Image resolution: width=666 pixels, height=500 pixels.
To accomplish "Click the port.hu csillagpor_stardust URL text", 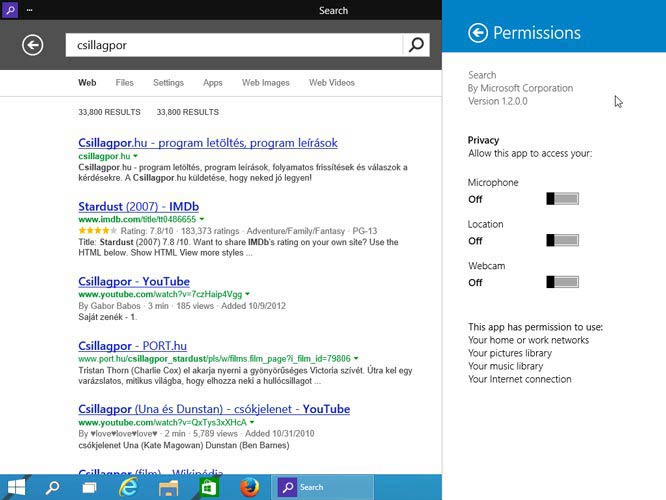I will click(x=214, y=359).
